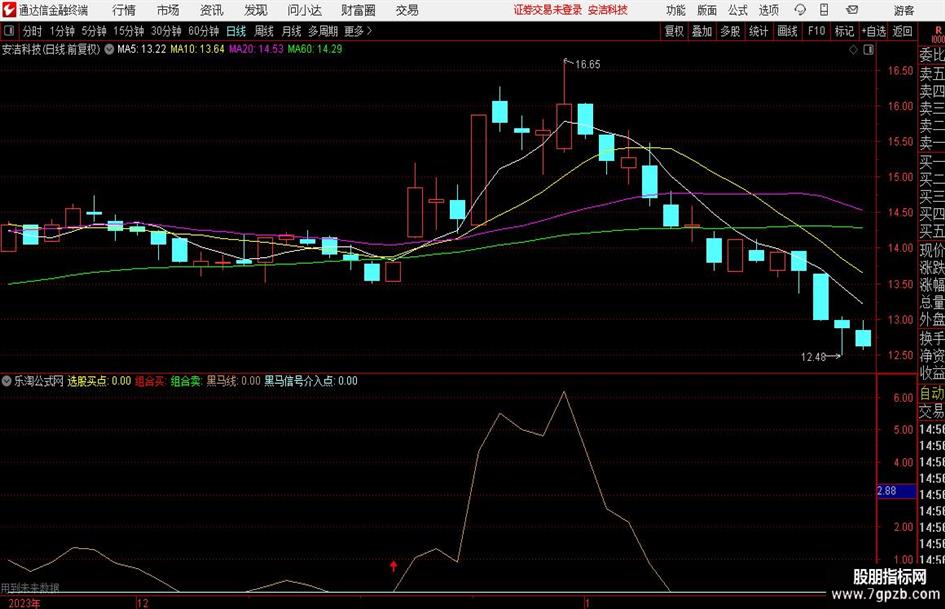Open the 行情 menu
945x609 pixels.
[124, 10]
